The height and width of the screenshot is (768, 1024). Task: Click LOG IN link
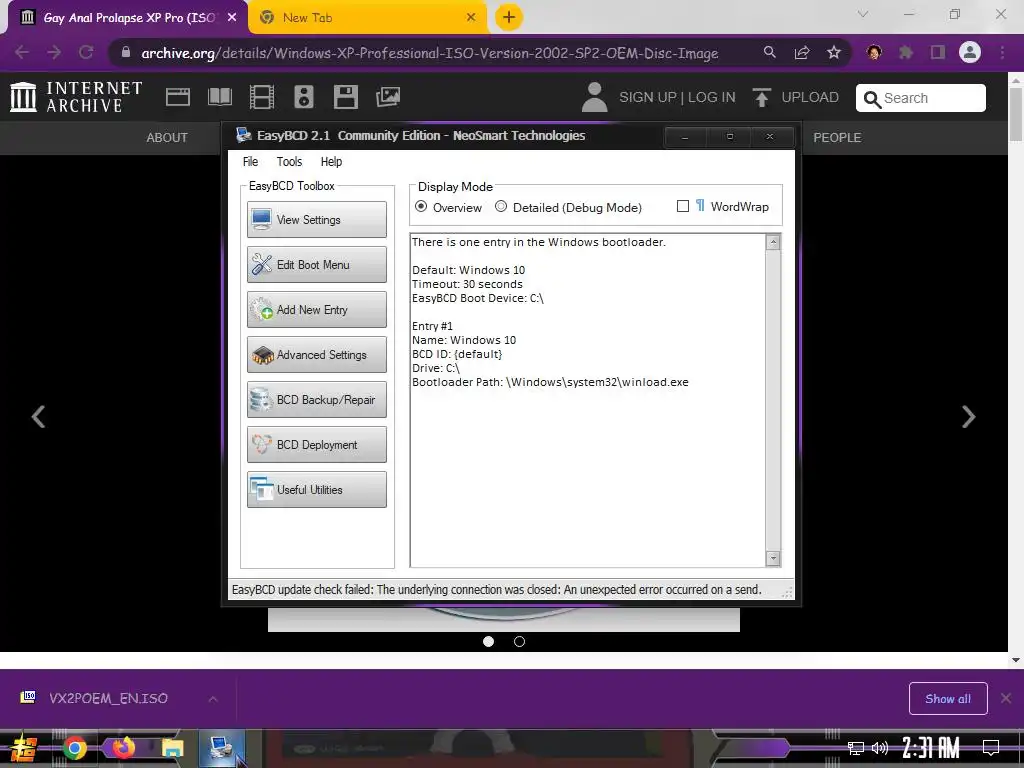tap(711, 97)
